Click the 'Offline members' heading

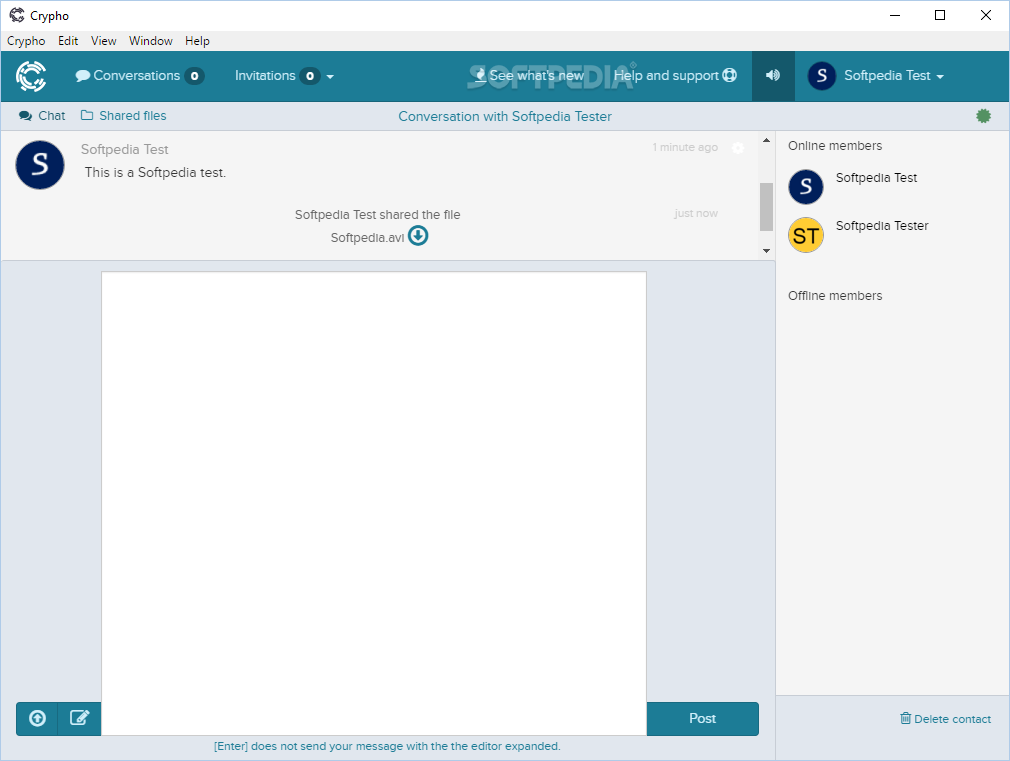[x=835, y=296]
